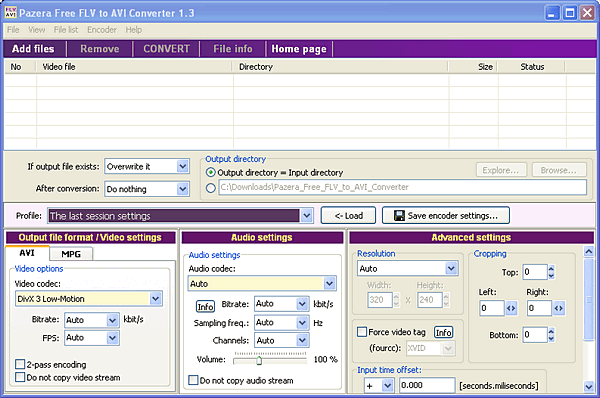Viewport: 600px width, 398px height.
Task: Check Do not copy audio stream
Action: click(193, 380)
